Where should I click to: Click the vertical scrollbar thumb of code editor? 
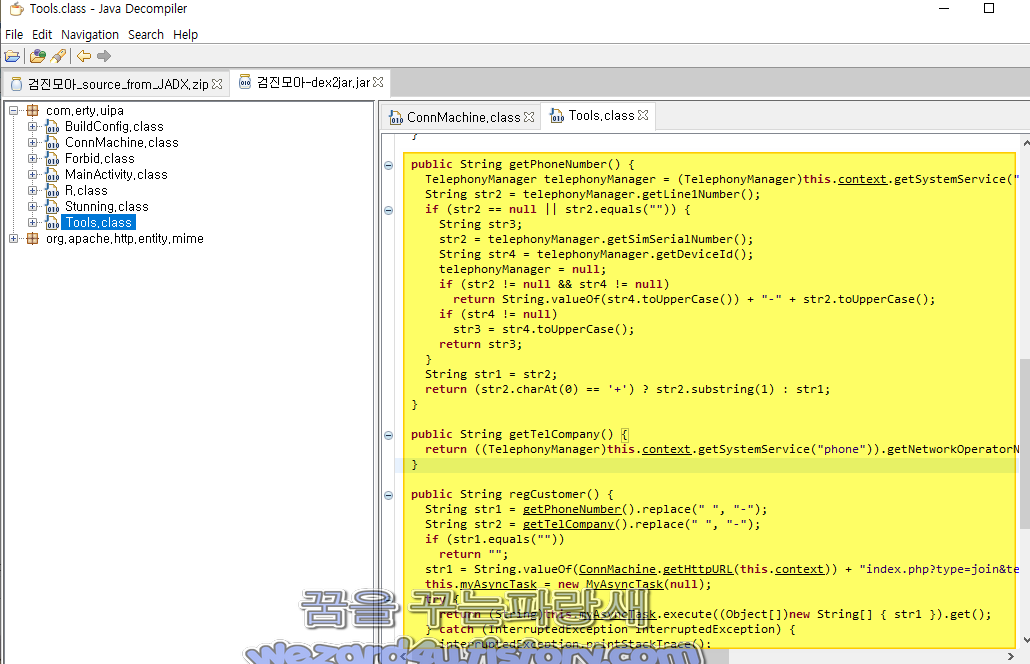click(1025, 443)
